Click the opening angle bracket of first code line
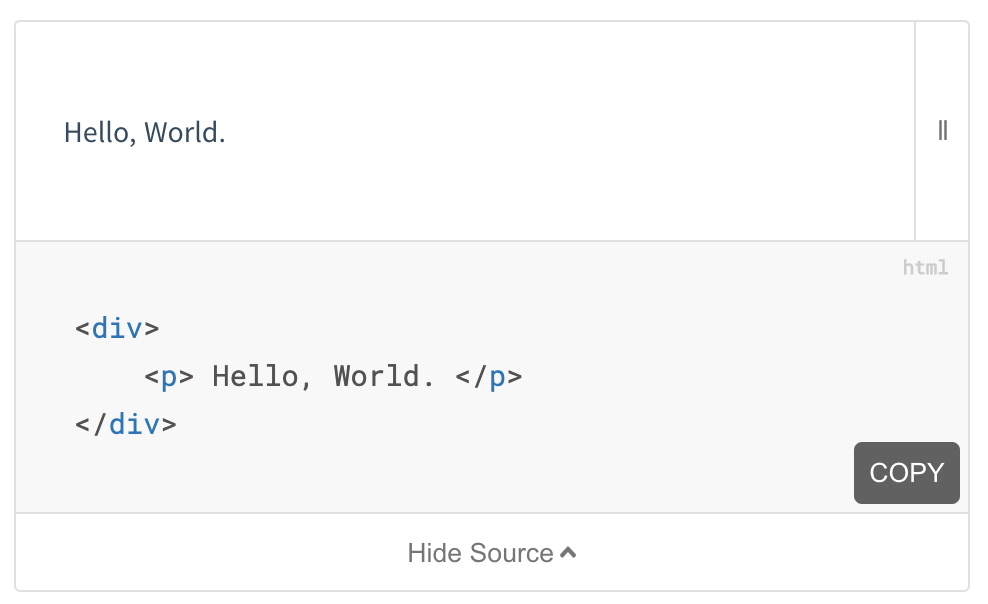This screenshot has height=604, width=988. point(83,328)
